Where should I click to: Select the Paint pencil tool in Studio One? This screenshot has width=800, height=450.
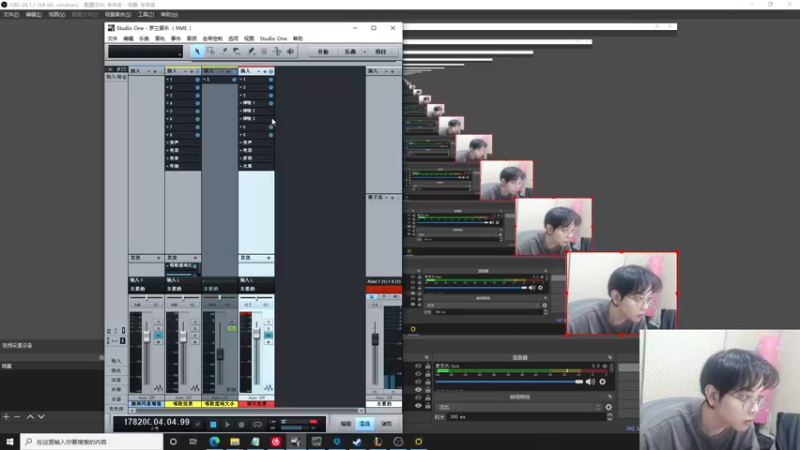click(x=251, y=52)
